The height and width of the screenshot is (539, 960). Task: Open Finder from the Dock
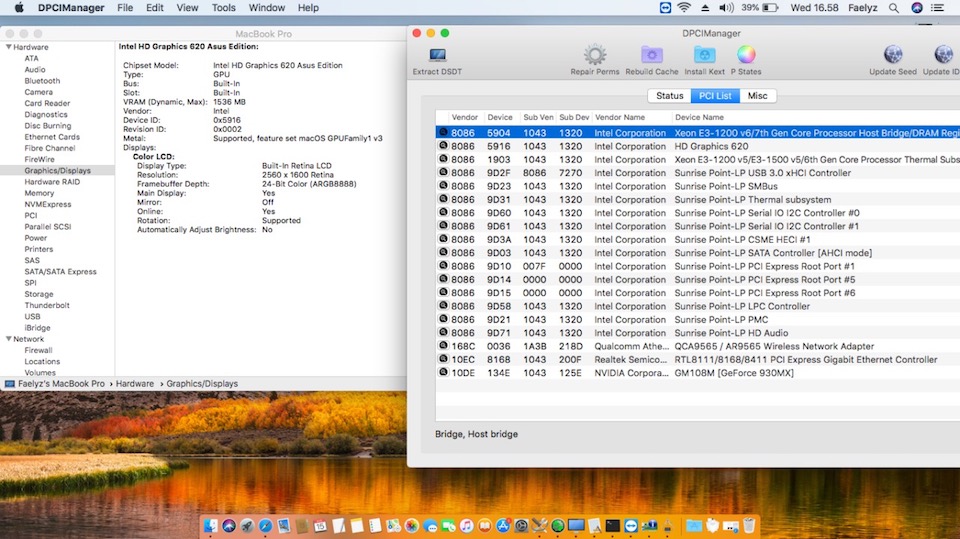click(211, 526)
